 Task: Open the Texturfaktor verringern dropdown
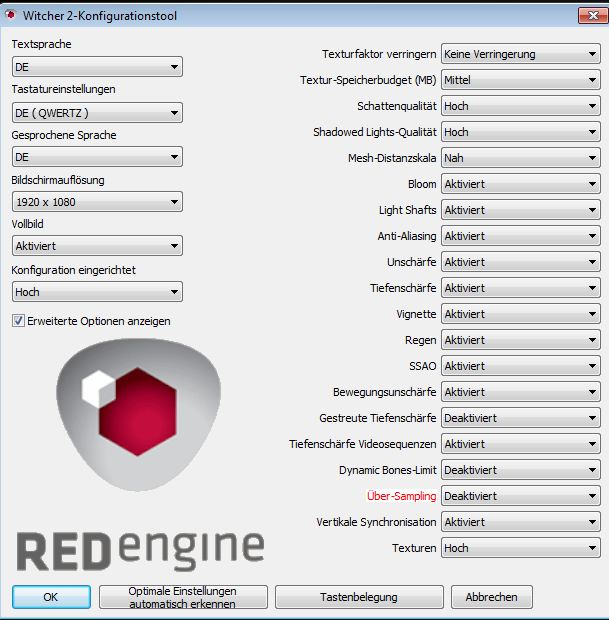pos(521,54)
